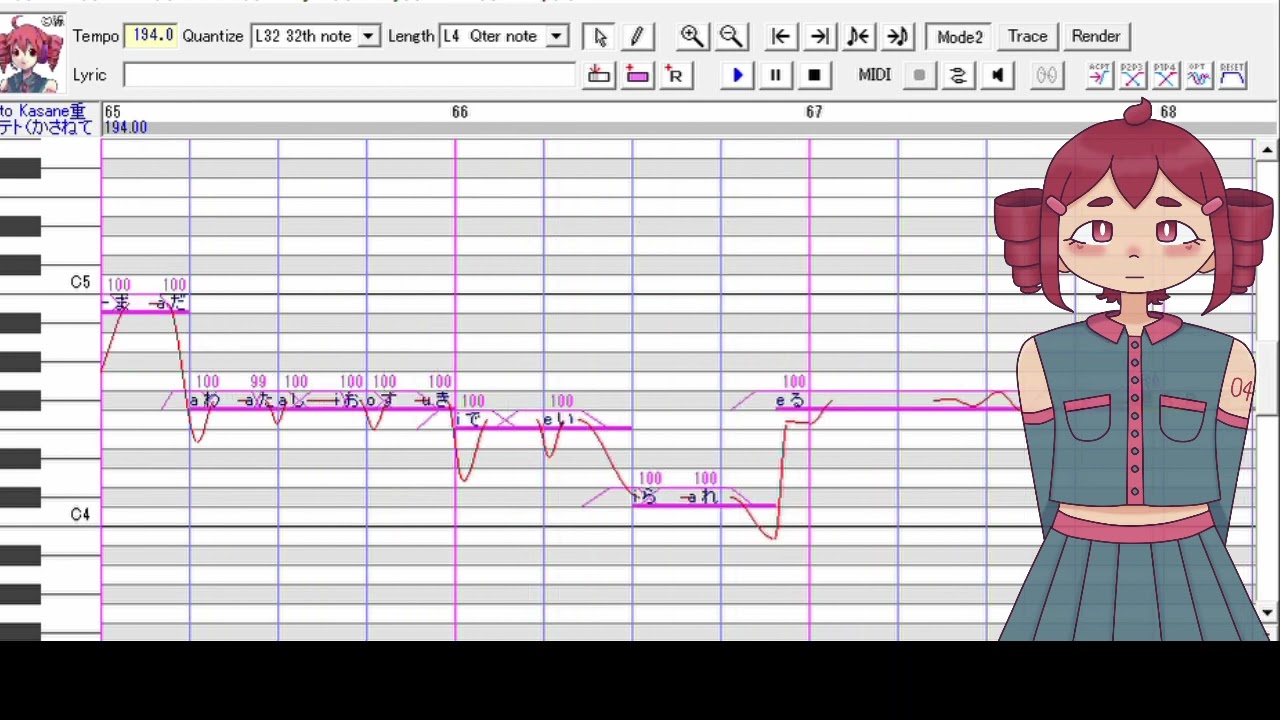Click the Tempo value field 194.0
1280x720 pixels.
click(151, 36)
